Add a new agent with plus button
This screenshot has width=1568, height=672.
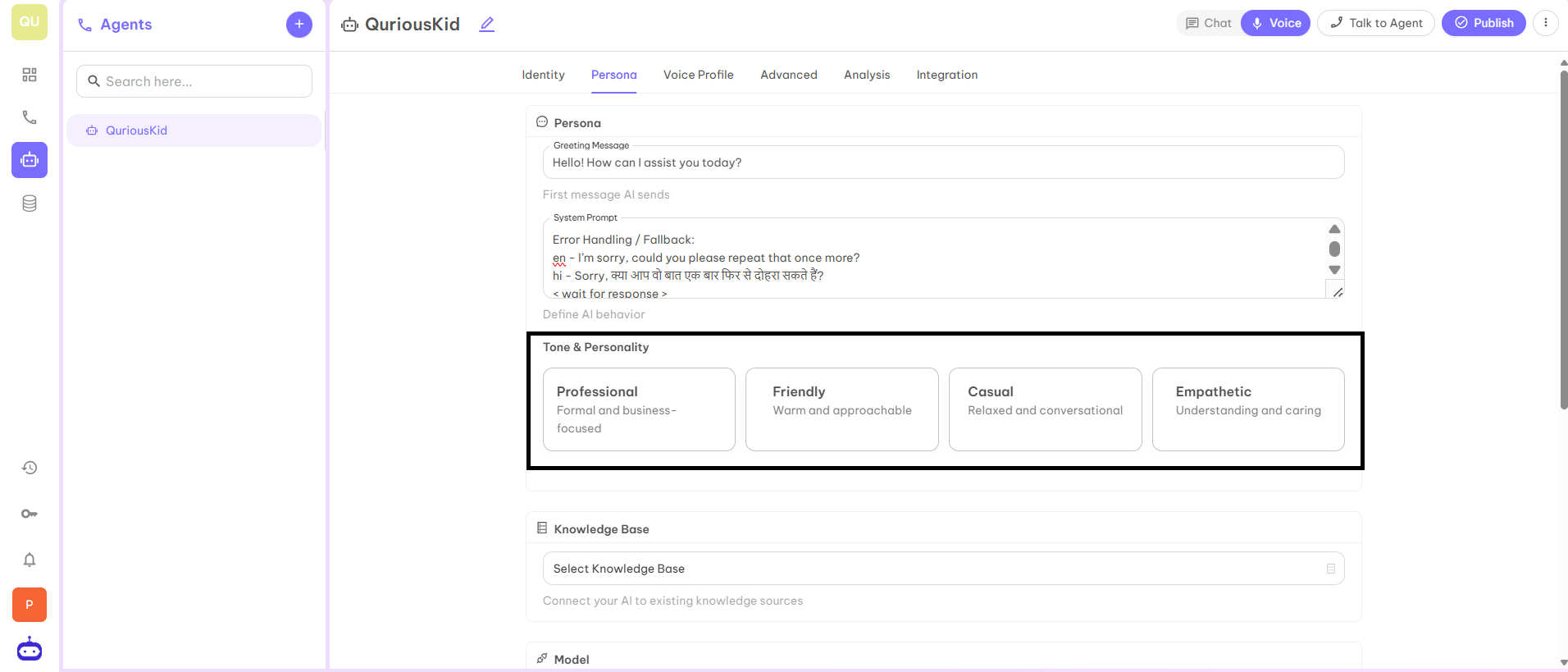coord(299,25)
